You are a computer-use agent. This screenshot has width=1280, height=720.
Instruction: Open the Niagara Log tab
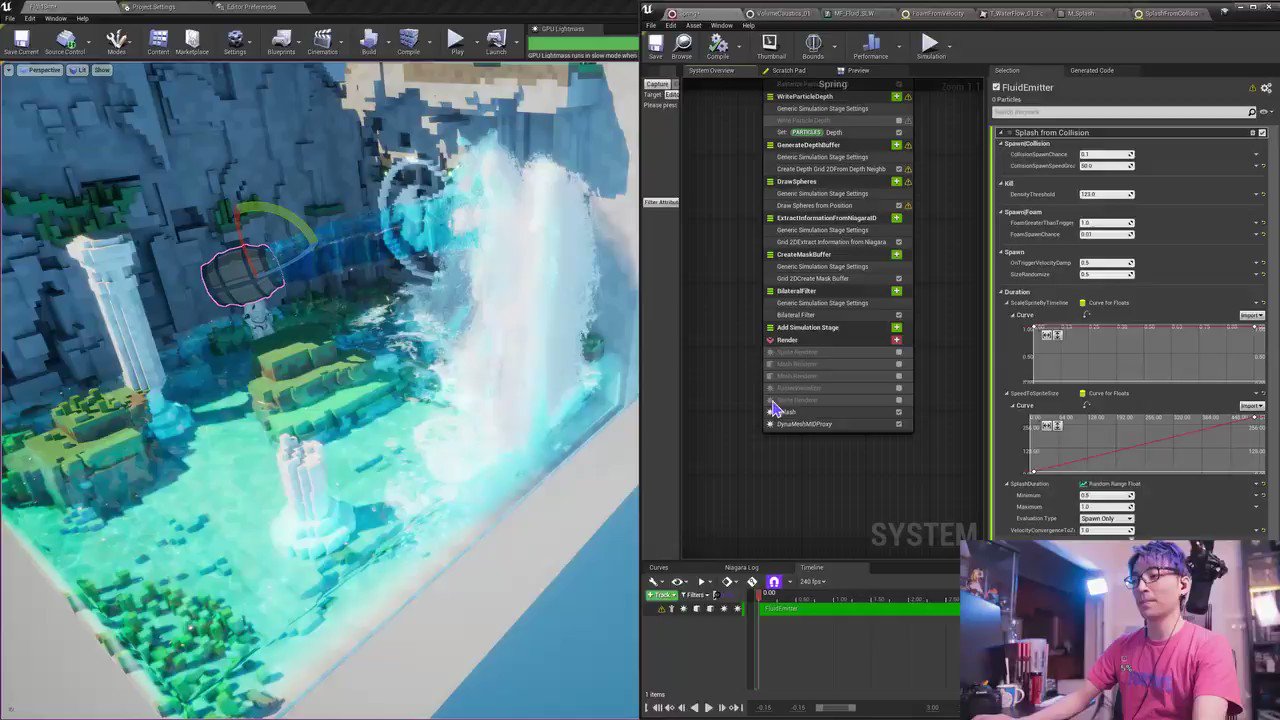point(741,567)
